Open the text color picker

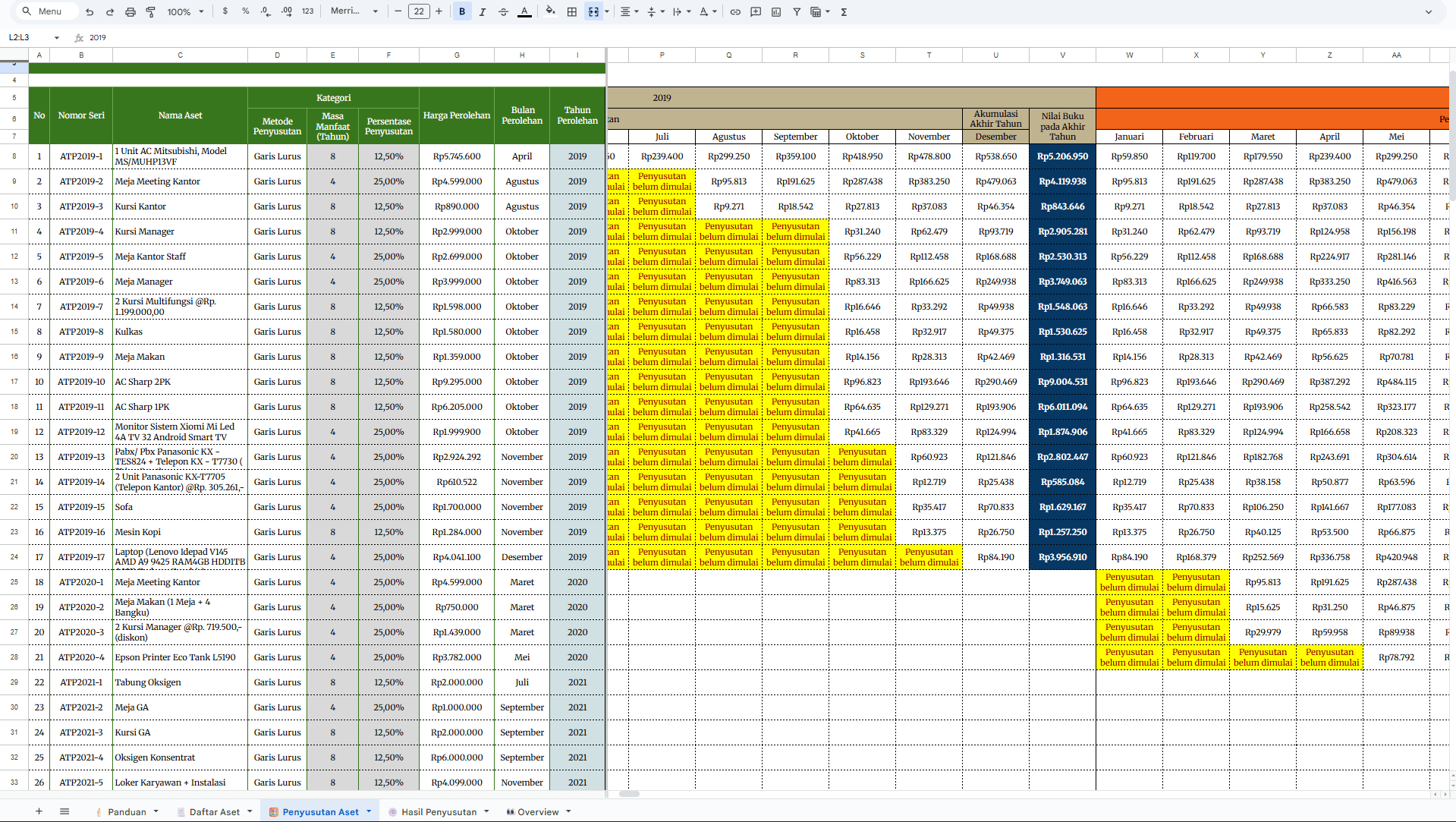[524, 12]
